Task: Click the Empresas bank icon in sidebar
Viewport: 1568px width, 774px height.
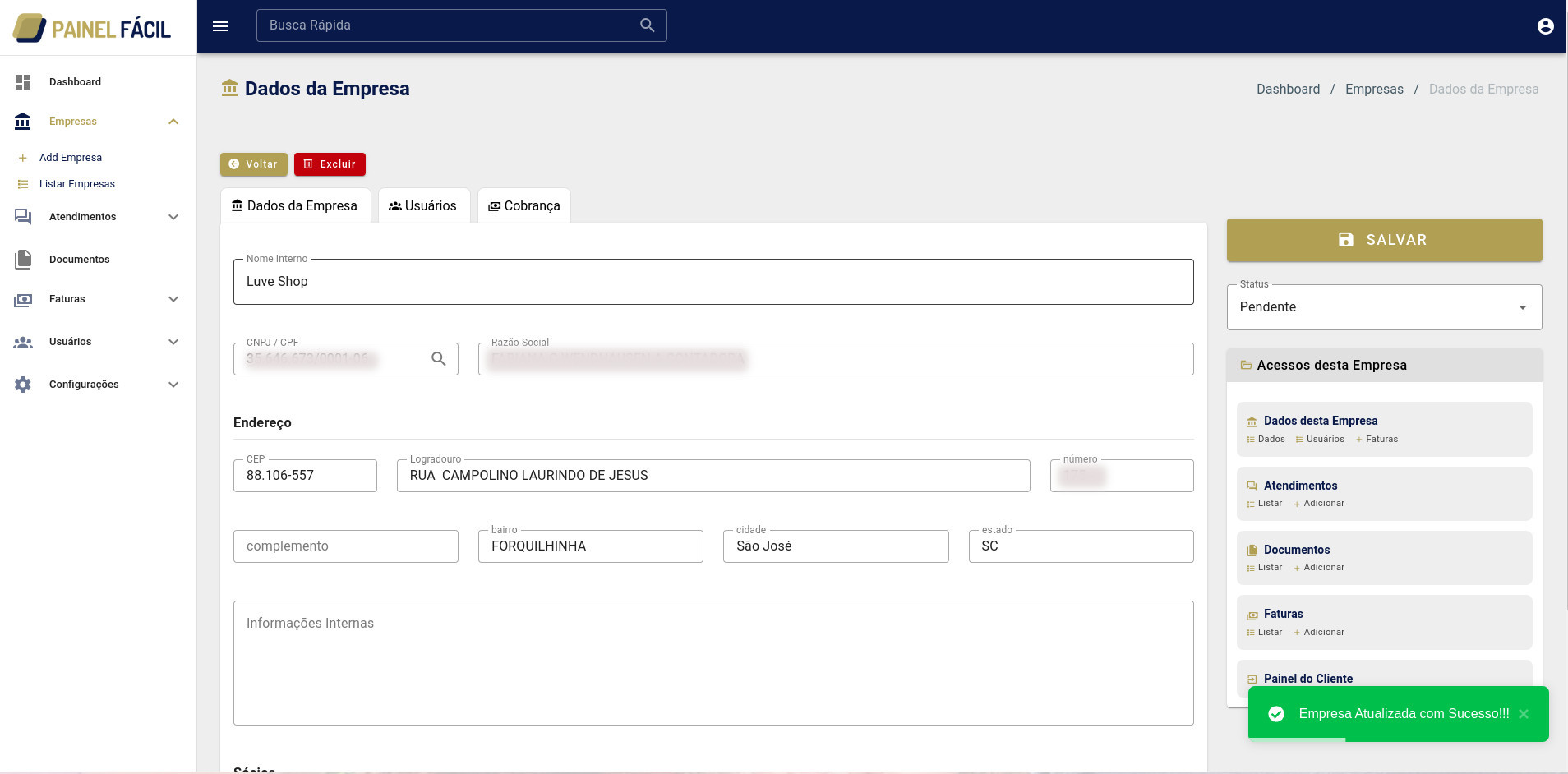Action: (23, 122)
